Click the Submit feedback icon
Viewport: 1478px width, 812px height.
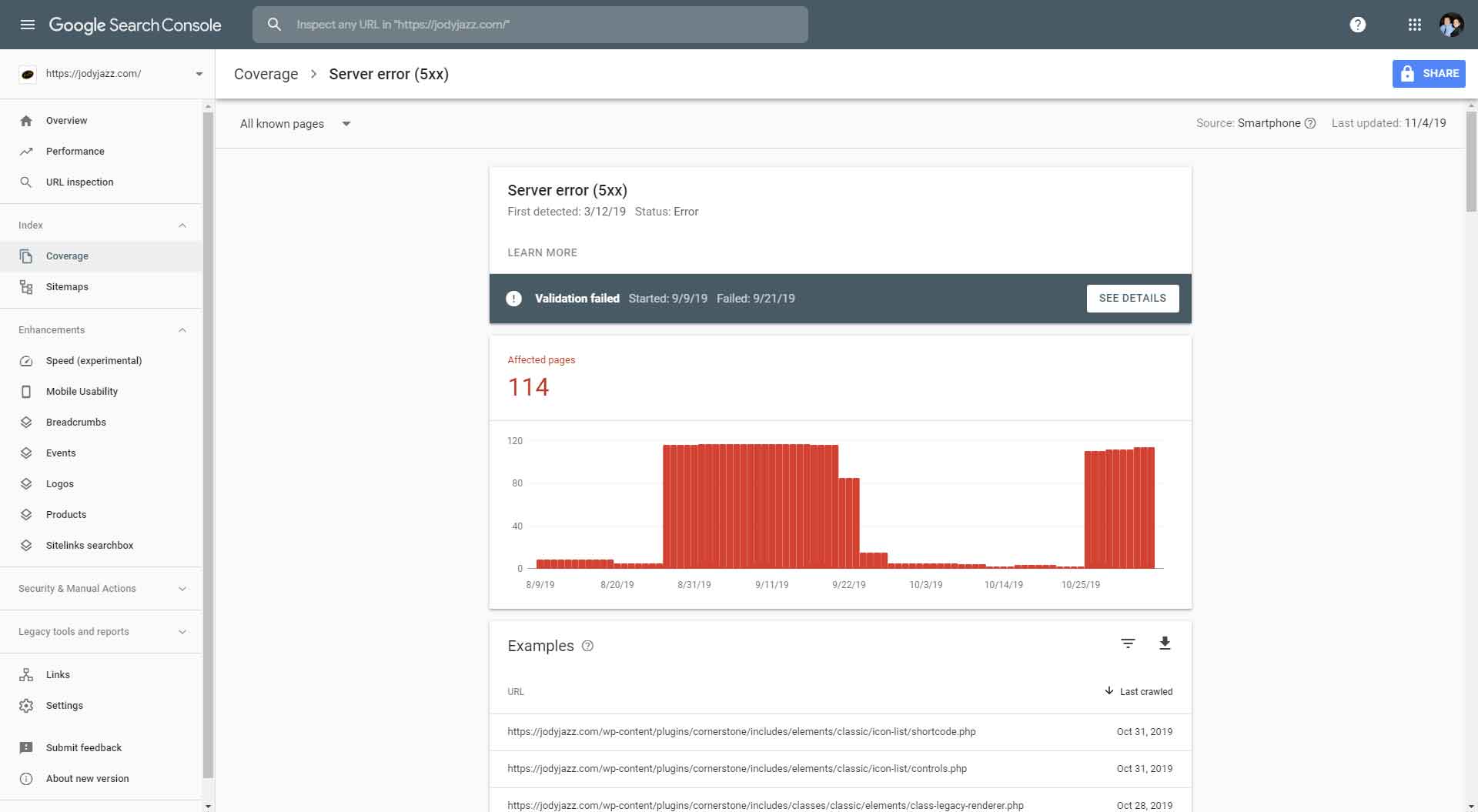point(26,748)
